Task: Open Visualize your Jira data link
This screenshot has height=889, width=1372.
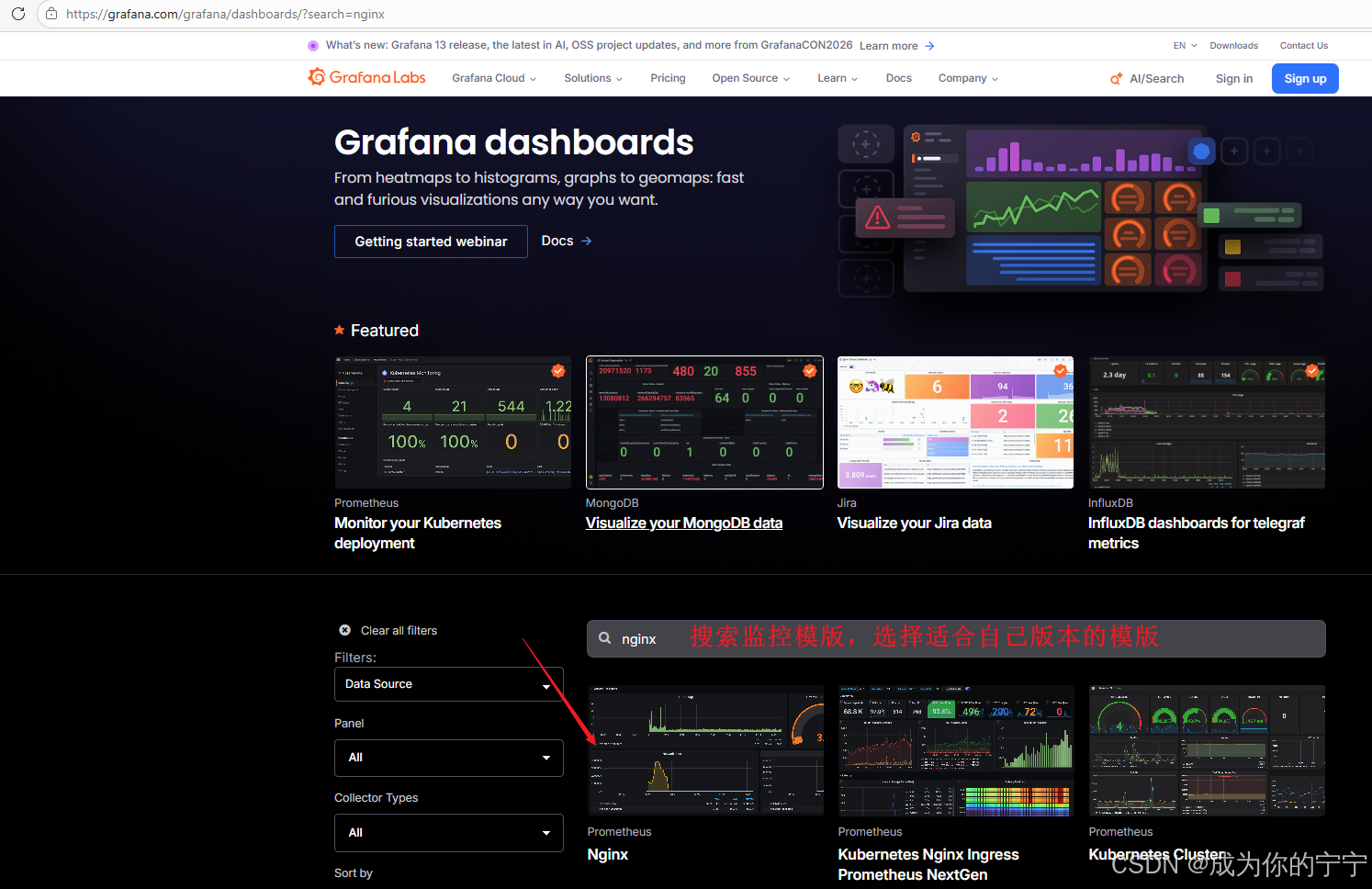Action: (x=914, y=523)
